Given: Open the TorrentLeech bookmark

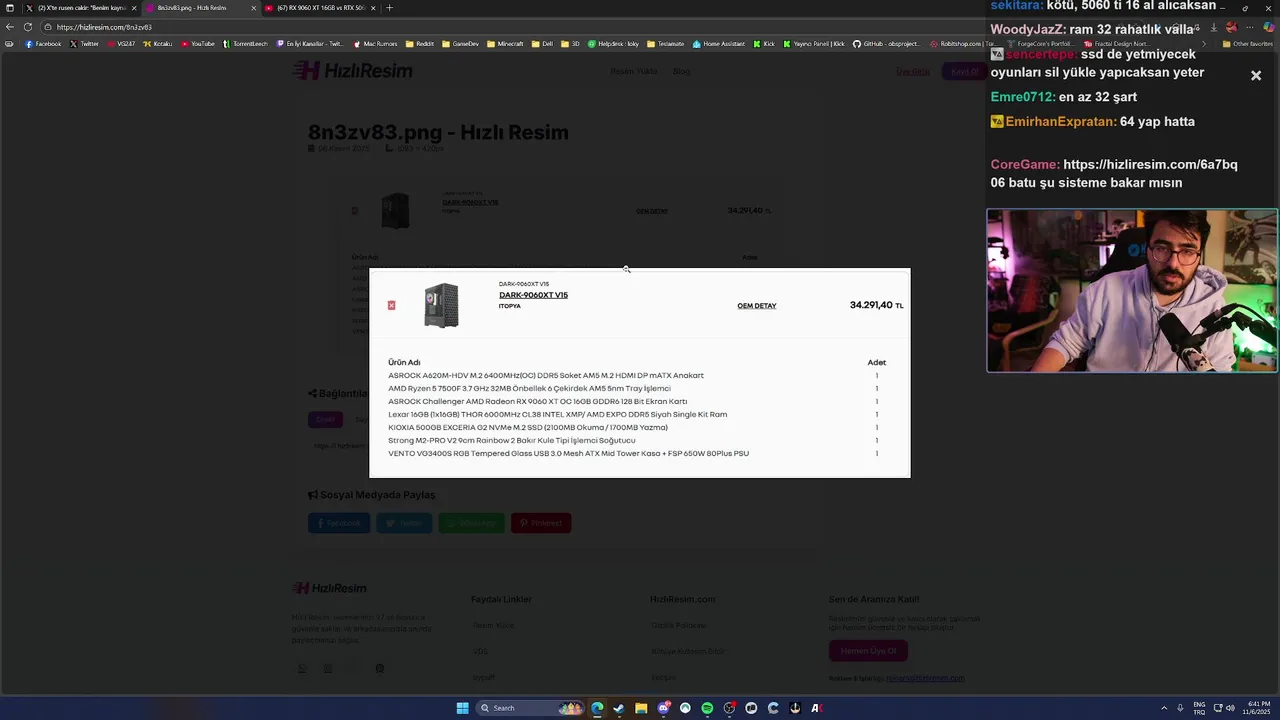Looking at the screenshot, I should (245, 44).
